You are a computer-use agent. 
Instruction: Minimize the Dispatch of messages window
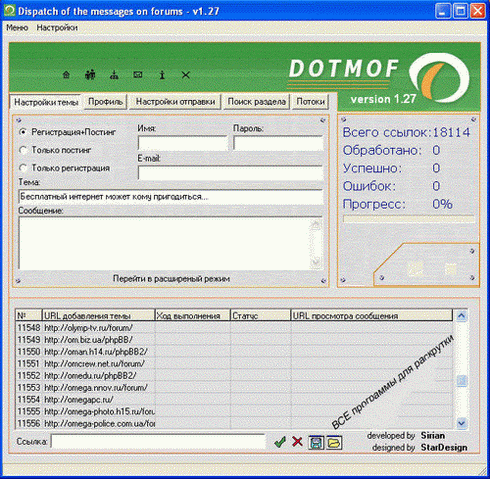tap(443, 11)
